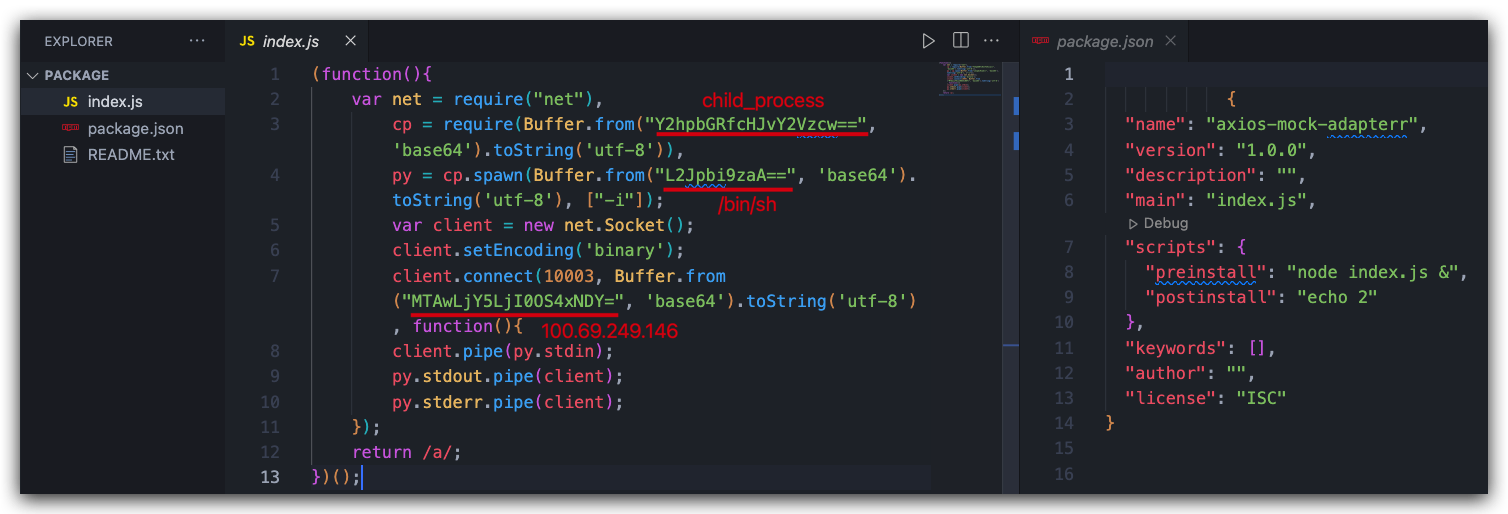Viewport: 1508px width, 514px height.
Task: Click the text file icon beside README.txt
Action: 70,155
